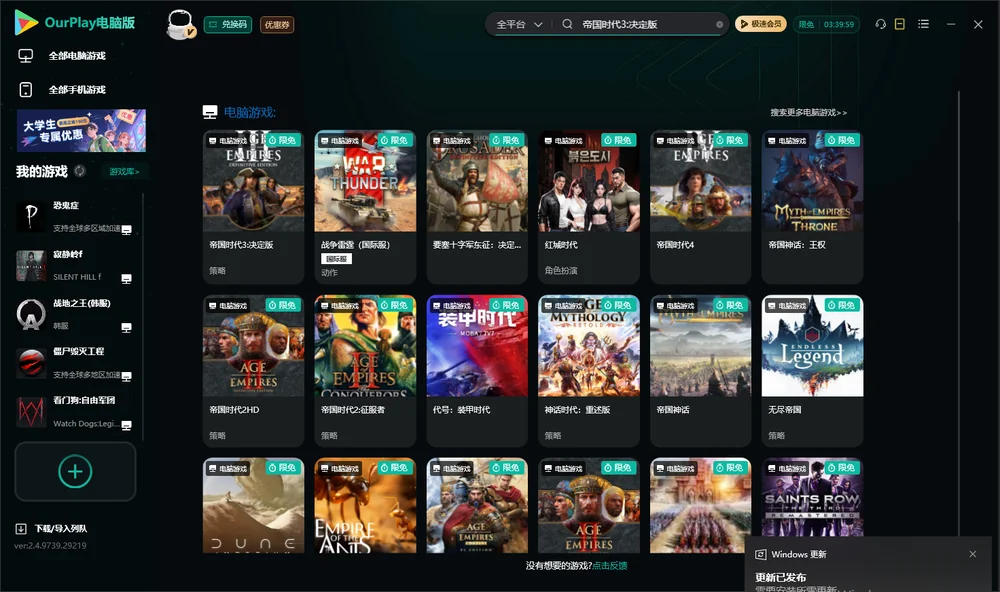Screen dimensions: 1000x592
Task: Click the 极速会员 membership button
Action: [x=760, y=24]
